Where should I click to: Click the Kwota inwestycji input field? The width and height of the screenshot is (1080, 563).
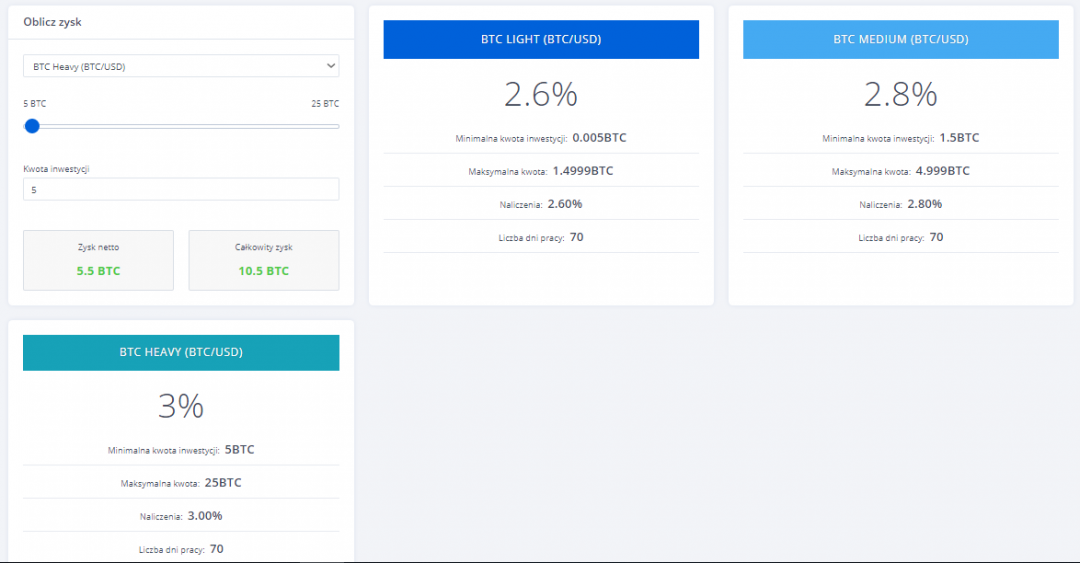tap(181, 189)
